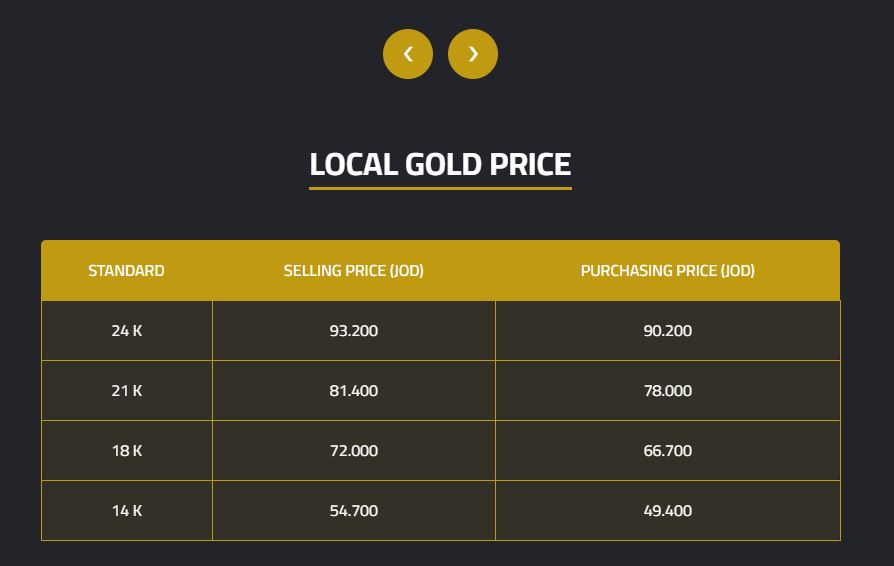Click the 24 K standard cell
Image resolution: width=894 pixels, height=566 pixels.
(x=126, y=331)
